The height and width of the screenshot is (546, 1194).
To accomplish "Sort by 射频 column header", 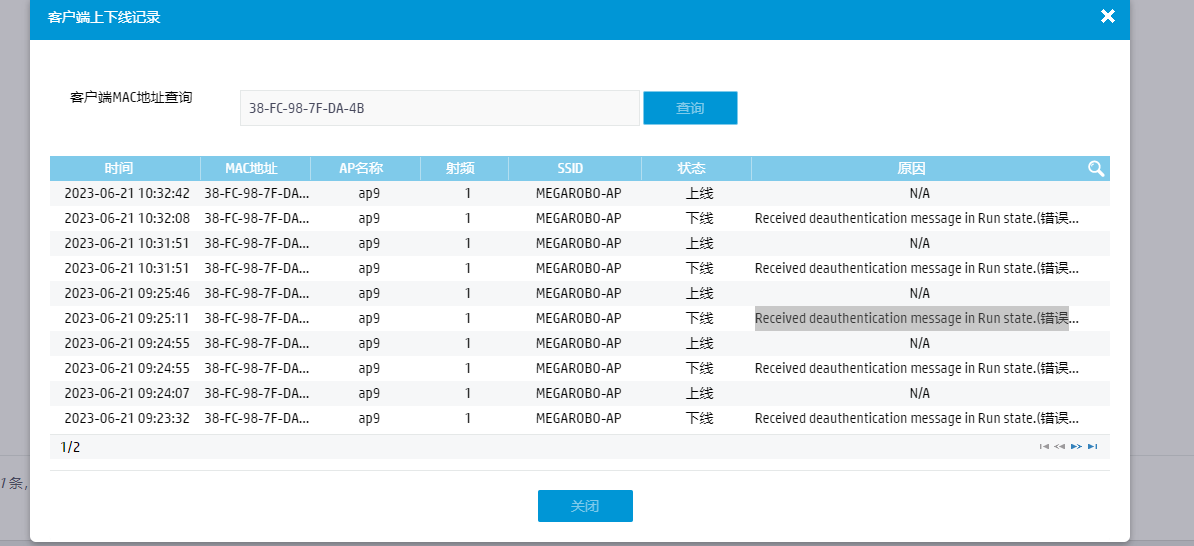I will coord(465,168).
